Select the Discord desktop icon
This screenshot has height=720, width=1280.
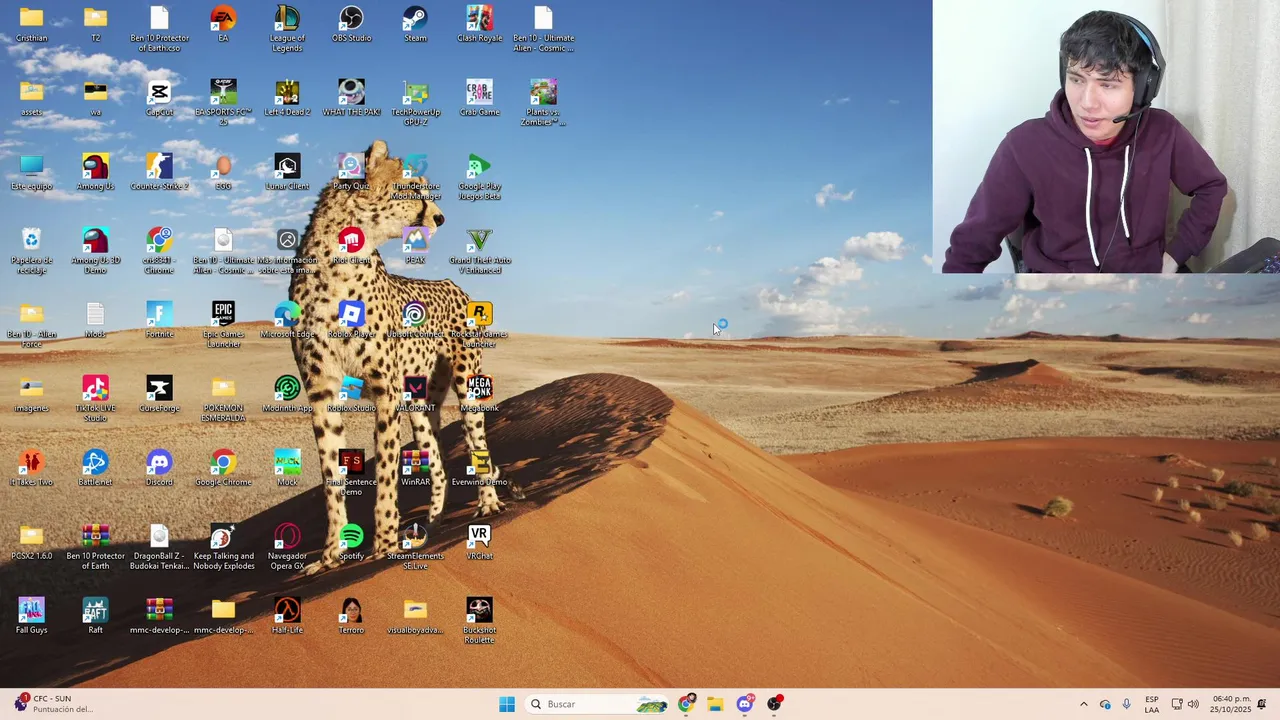[159, 468]
